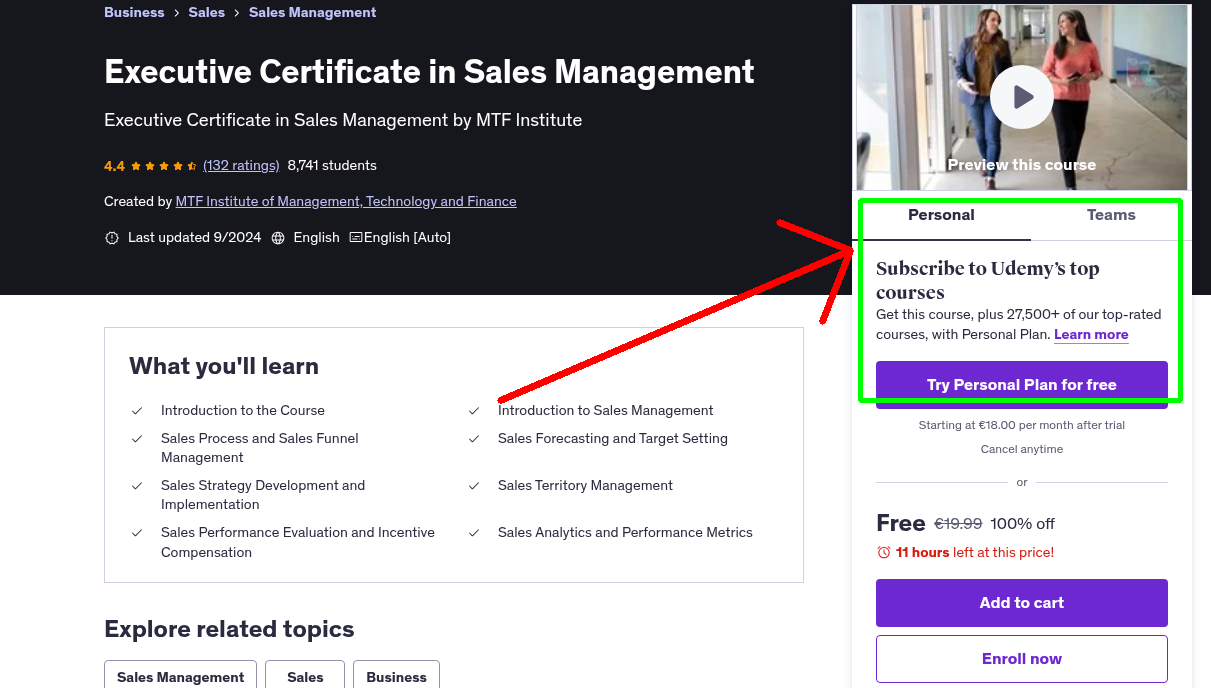
Task: Select the Business topic tag
Action: coord(396,677)
